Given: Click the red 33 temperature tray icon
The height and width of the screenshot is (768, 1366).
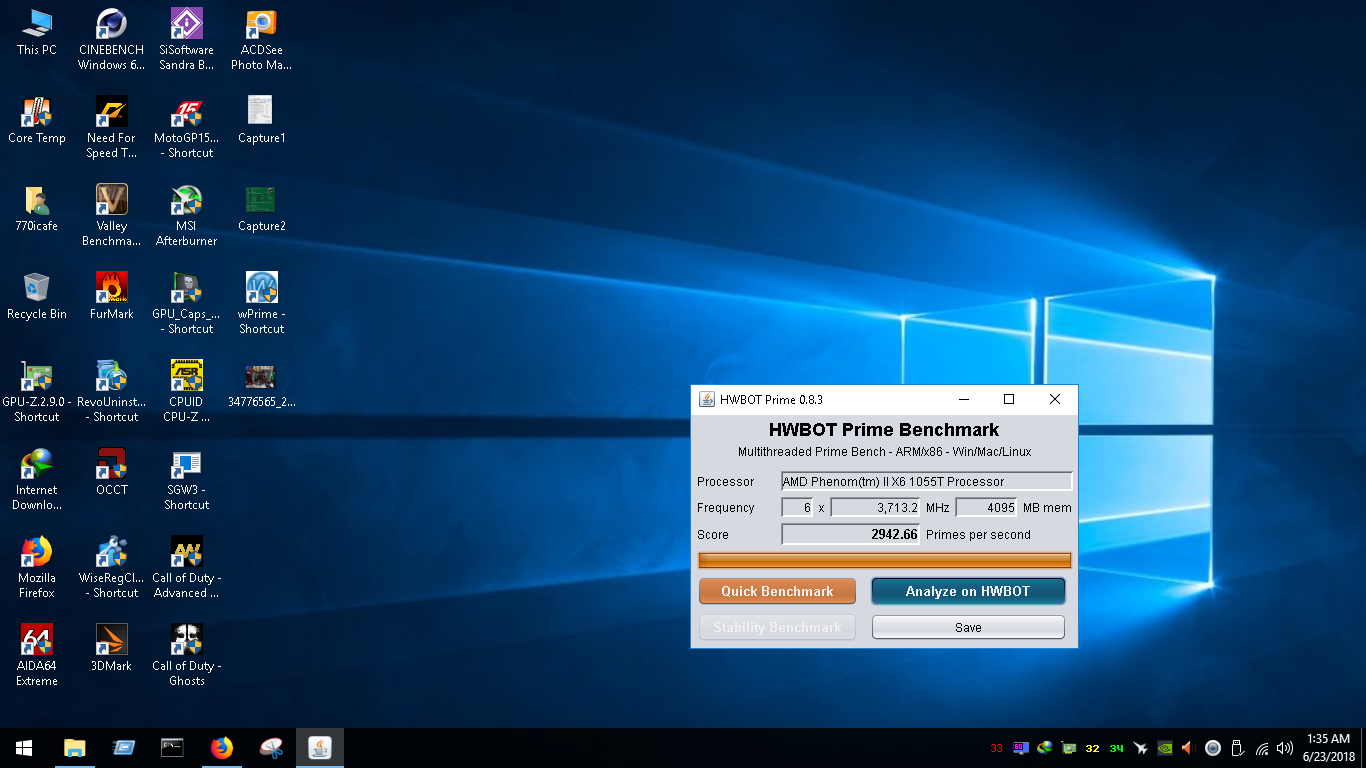Looking at the screenshot, I should (x=996, y=748).
